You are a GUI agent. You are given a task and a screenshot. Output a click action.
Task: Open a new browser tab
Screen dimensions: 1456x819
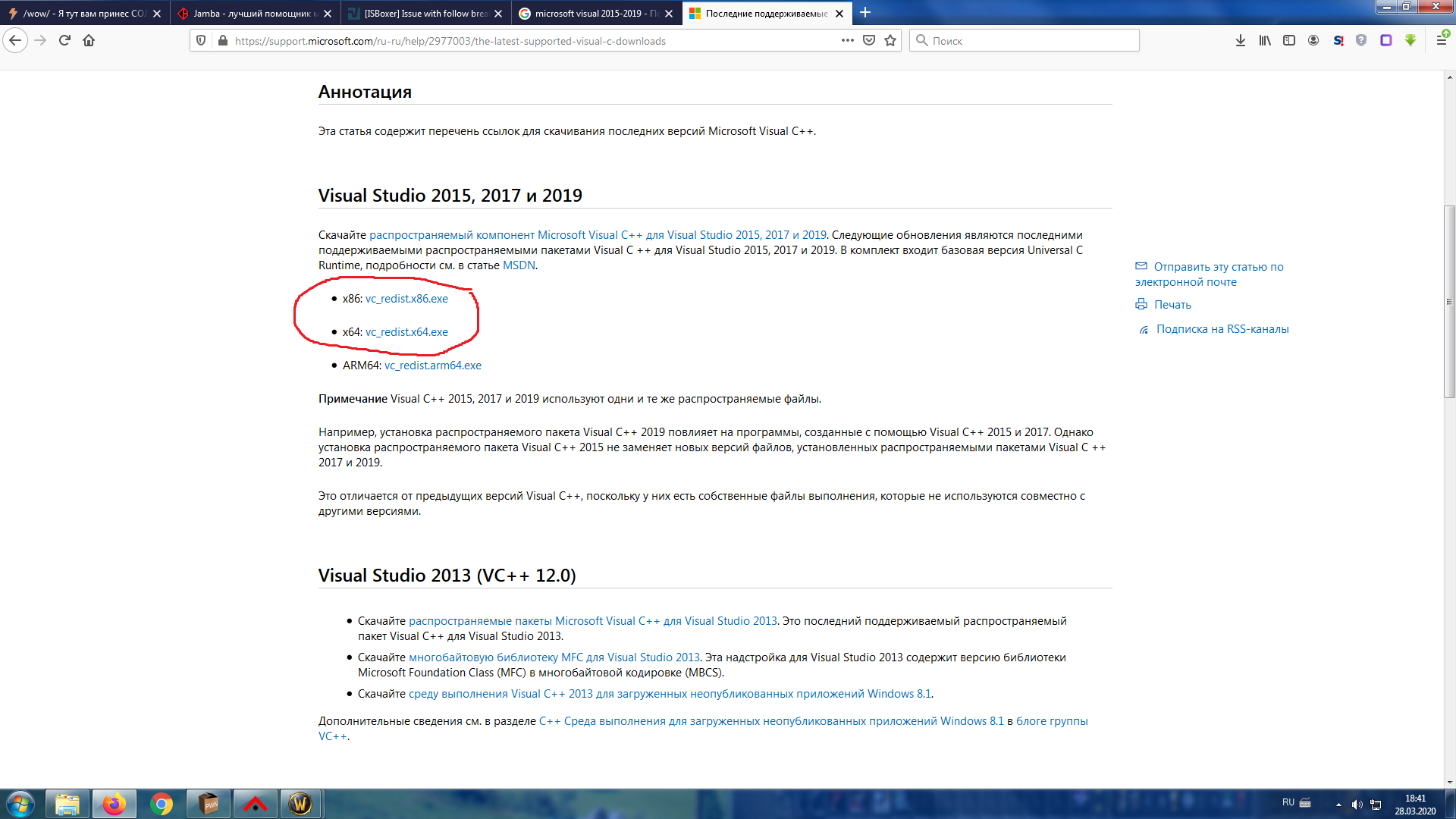[x=865, y=13]
